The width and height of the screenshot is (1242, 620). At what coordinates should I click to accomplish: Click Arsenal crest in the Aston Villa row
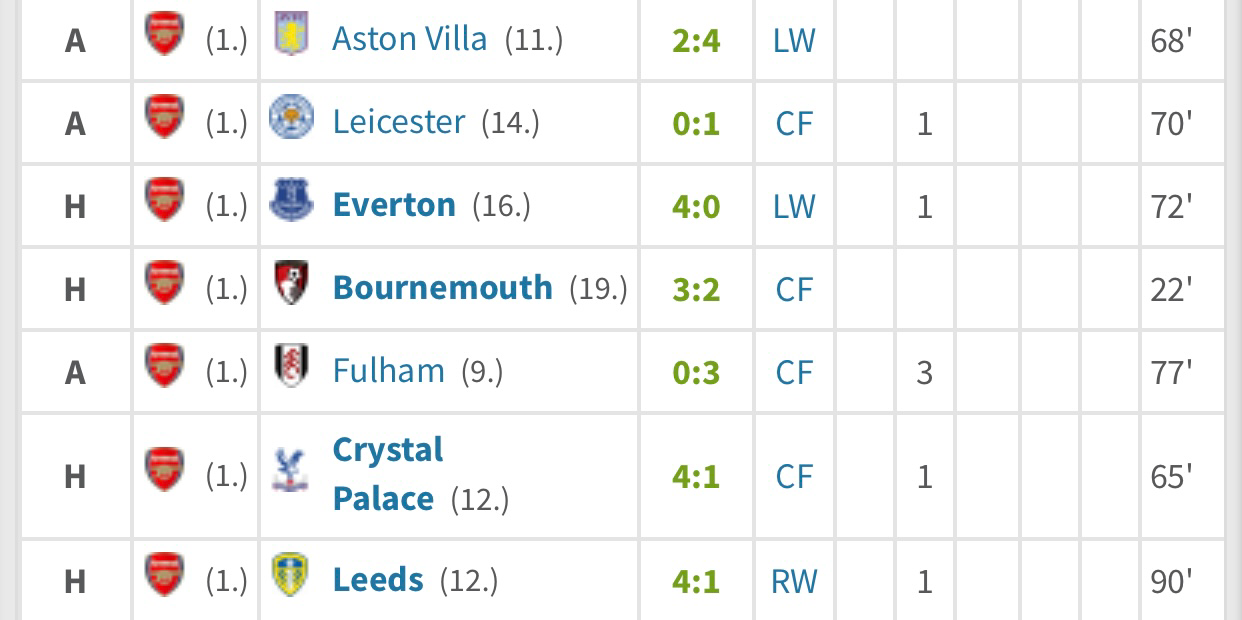point(164,37)
